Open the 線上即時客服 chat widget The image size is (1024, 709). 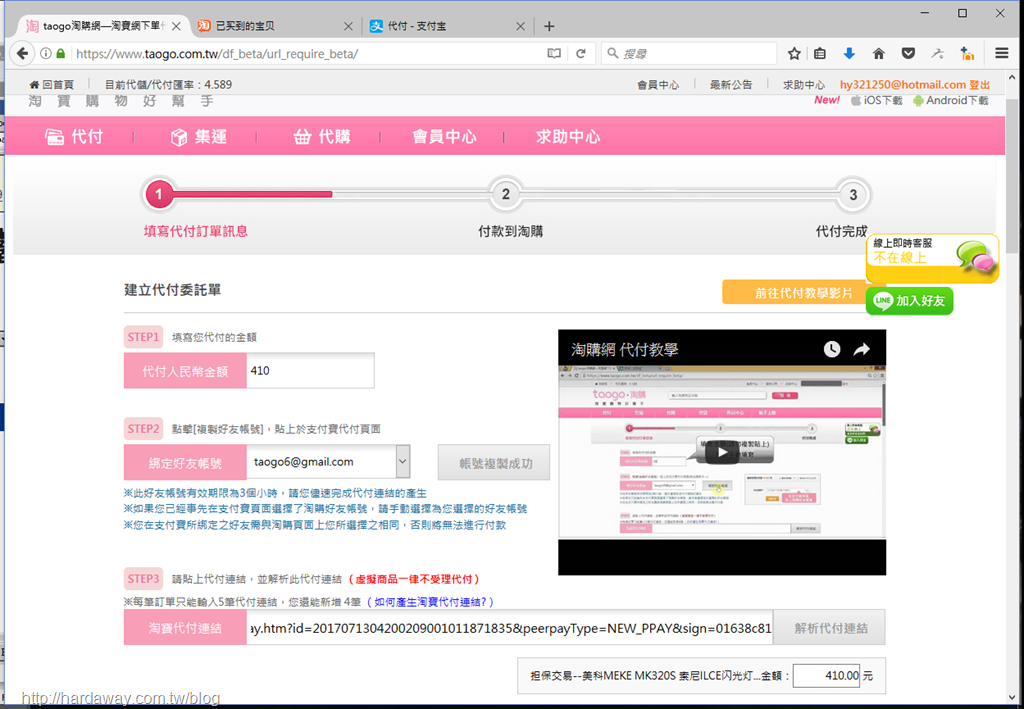click(933, 258)
